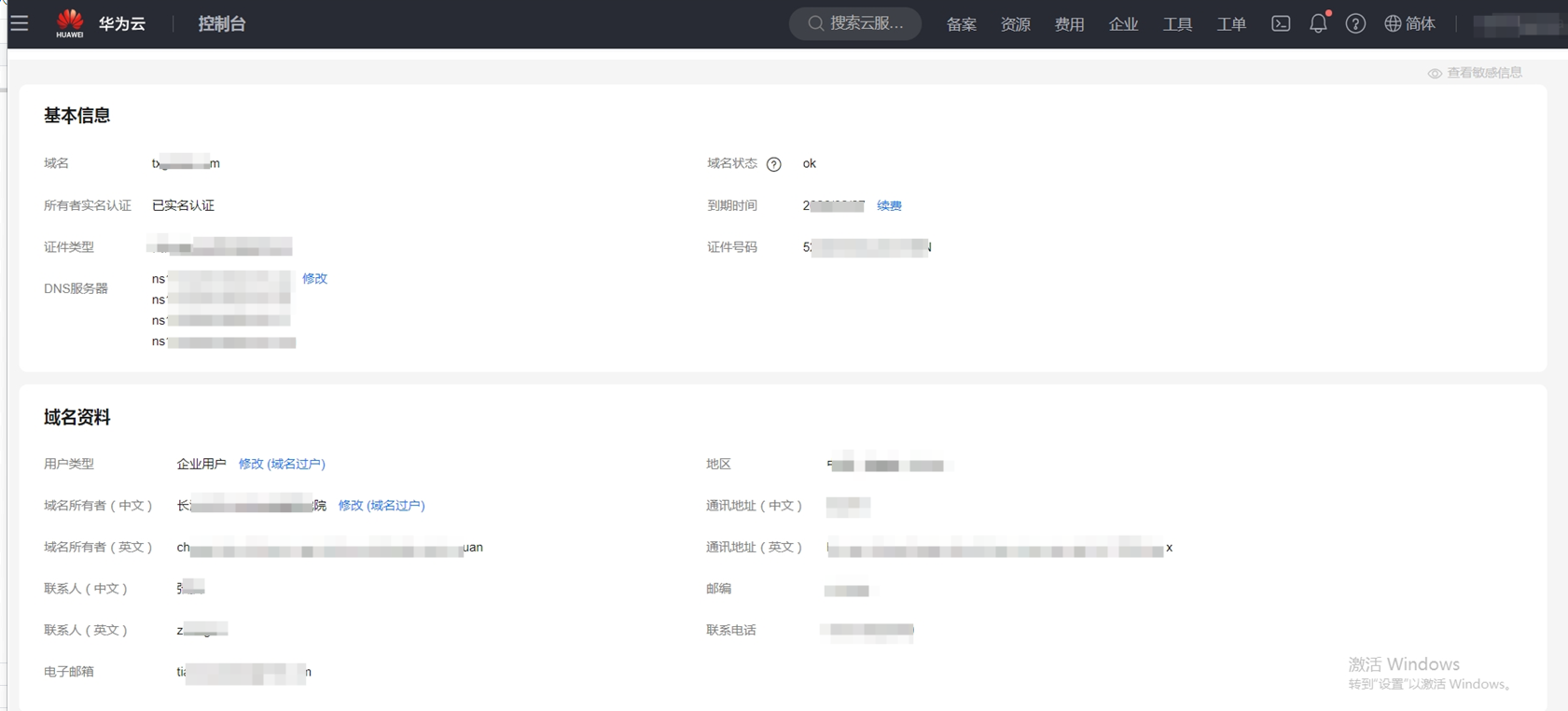Click the globe language icon

(1393, 23)
